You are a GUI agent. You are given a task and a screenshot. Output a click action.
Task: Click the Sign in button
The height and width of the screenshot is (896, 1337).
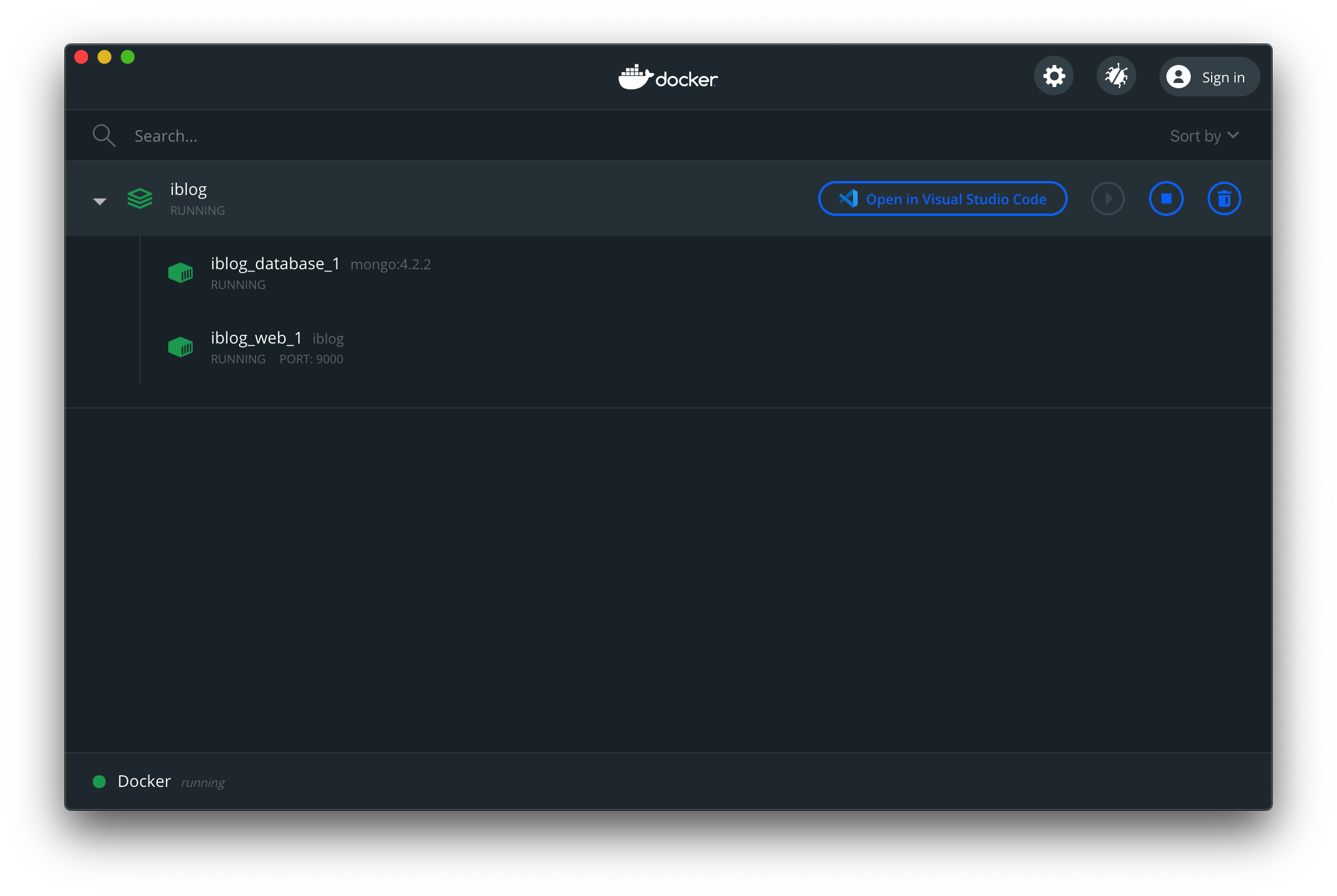pyautogui.click(x=1209, y=77)
